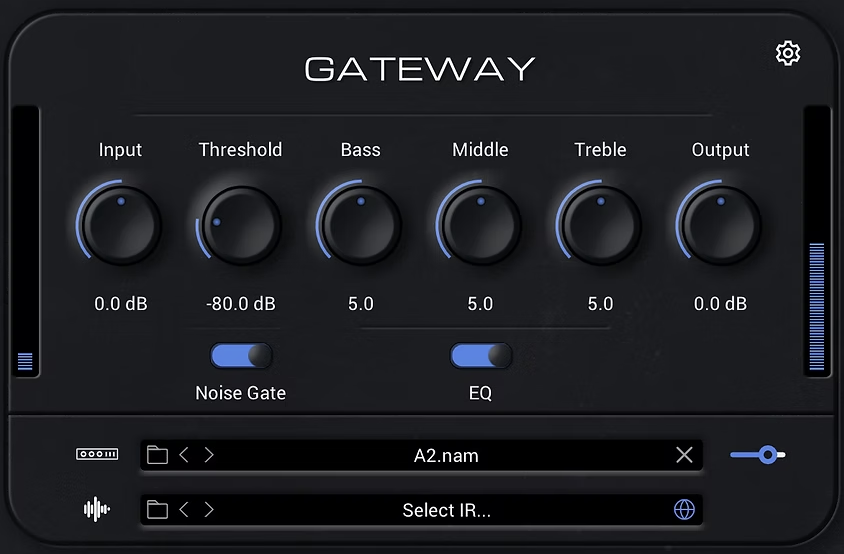The width and height of the screenshot is (844, 554).
Task: Click the Bass knob
Action: click(361, 225)
